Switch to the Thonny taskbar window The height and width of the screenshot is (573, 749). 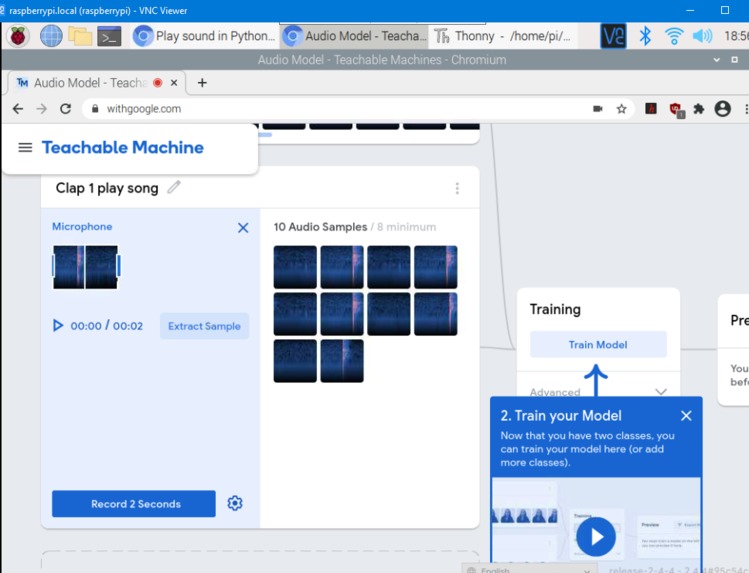point(503,36)
